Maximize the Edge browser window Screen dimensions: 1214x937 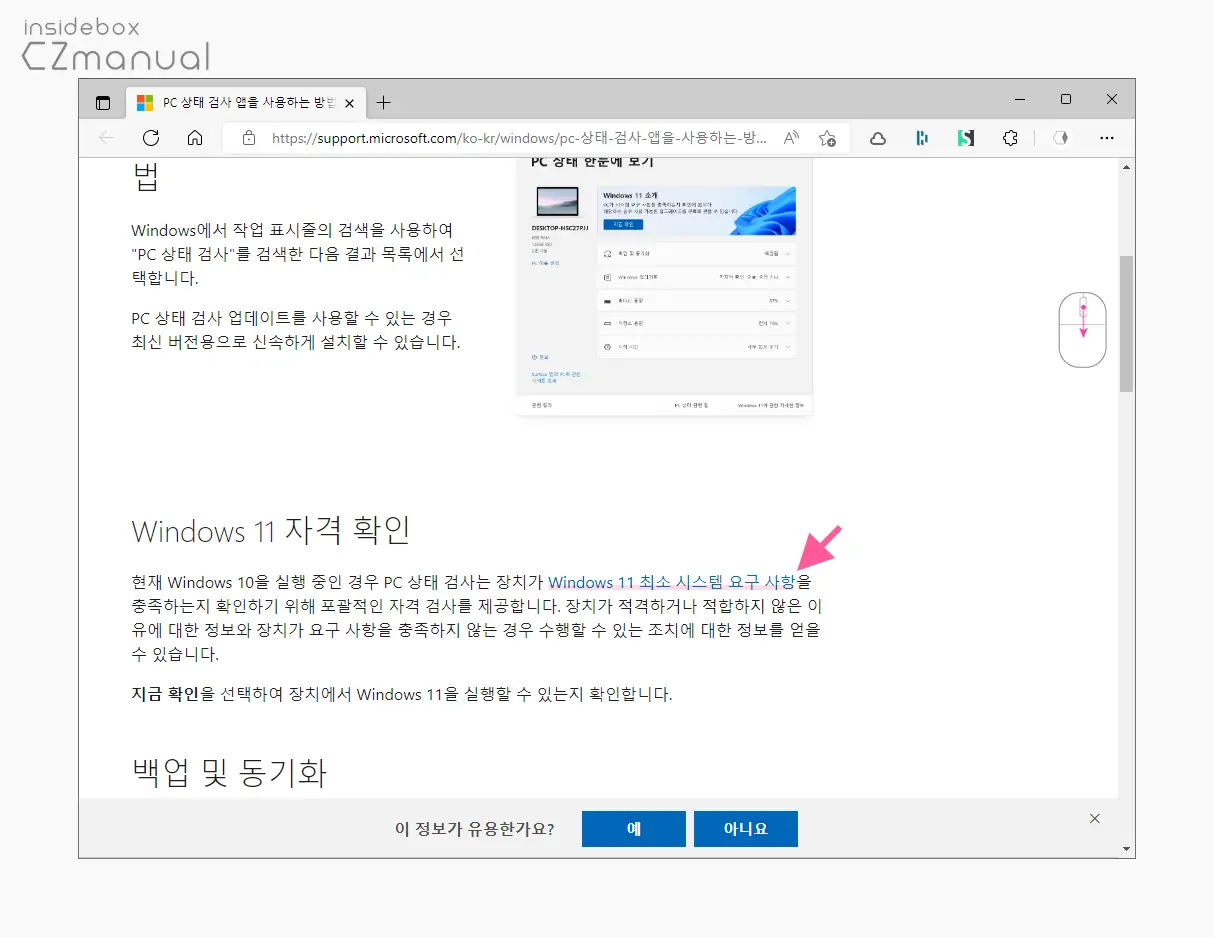tap(1066, 99)
